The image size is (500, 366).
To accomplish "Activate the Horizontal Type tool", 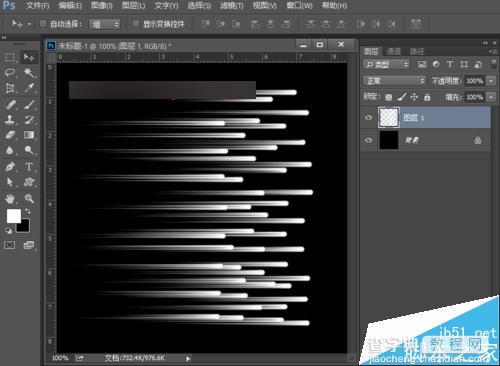I will (x=29, y=166).
